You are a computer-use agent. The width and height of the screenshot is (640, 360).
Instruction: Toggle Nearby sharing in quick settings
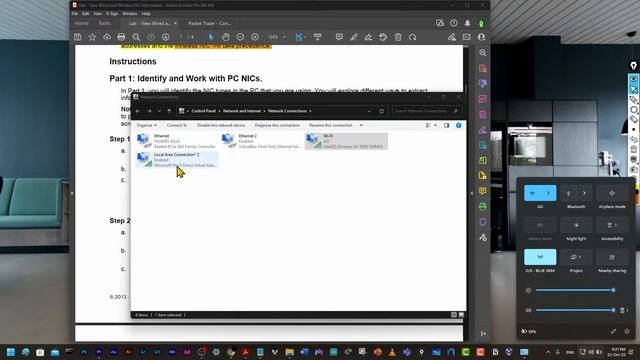point(612,257)
